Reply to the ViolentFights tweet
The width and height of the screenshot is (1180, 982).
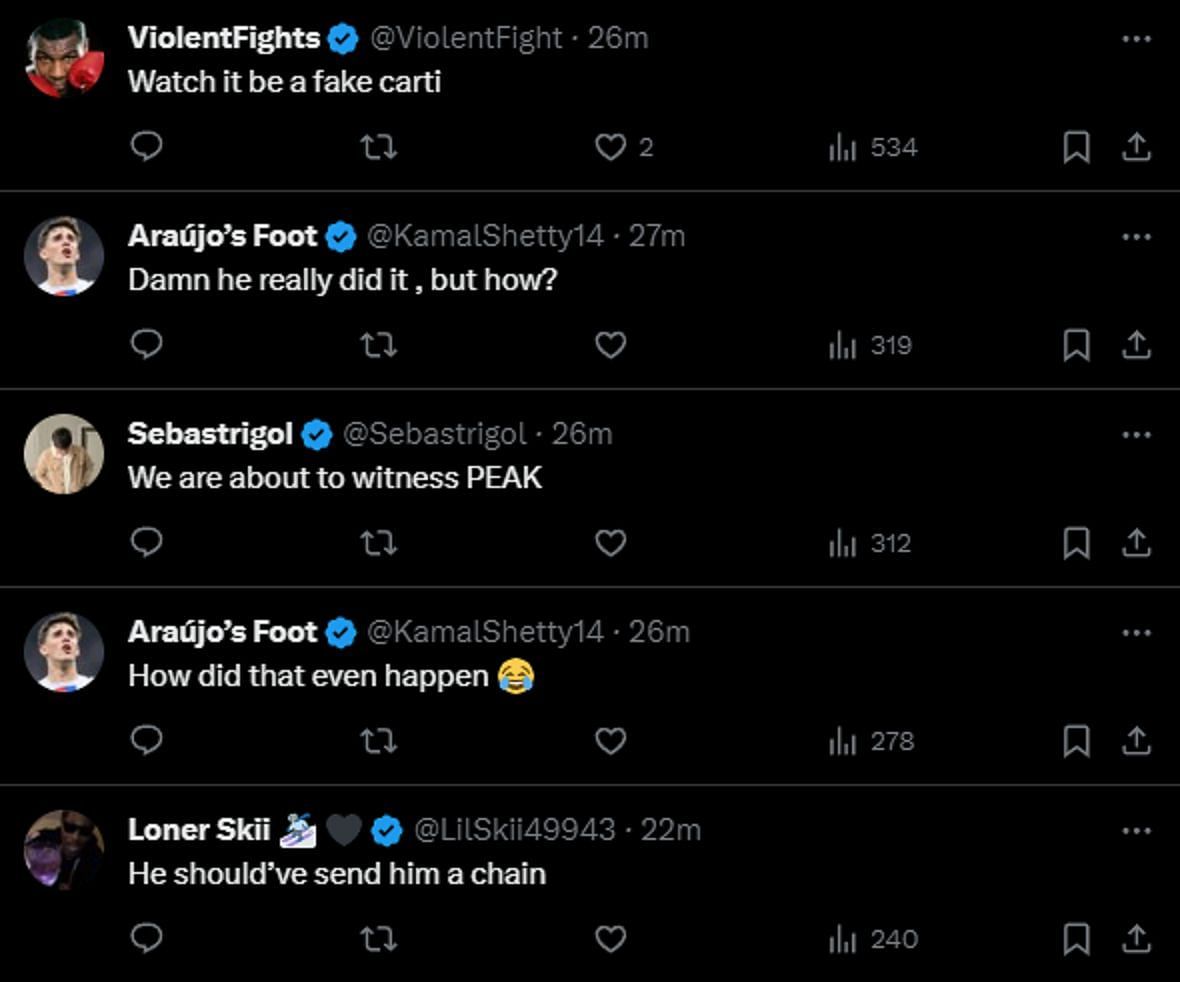147,147
